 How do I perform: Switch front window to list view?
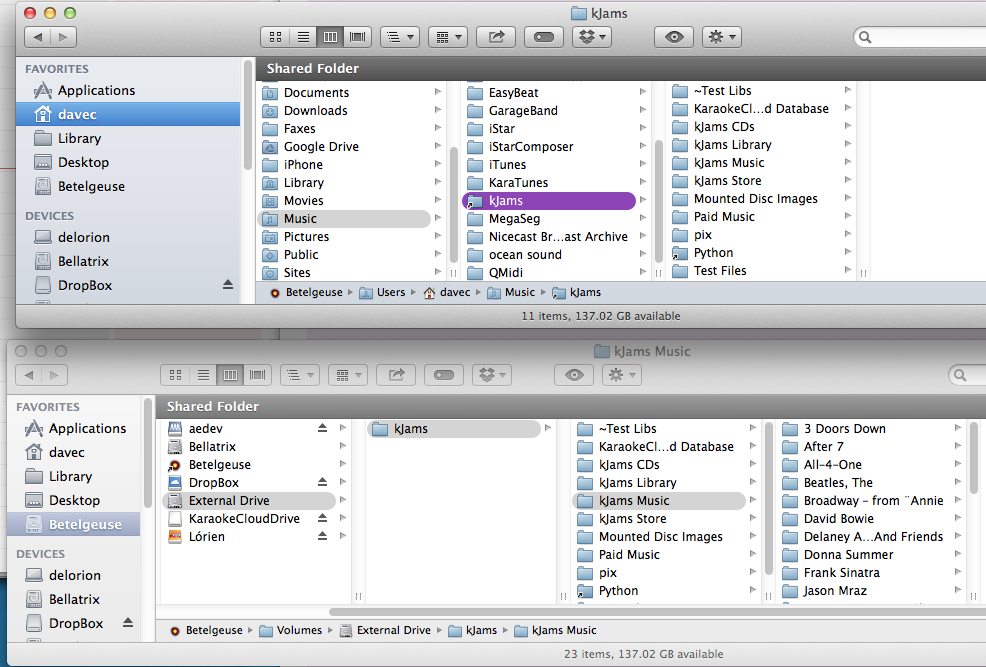(x=303, y=37)
